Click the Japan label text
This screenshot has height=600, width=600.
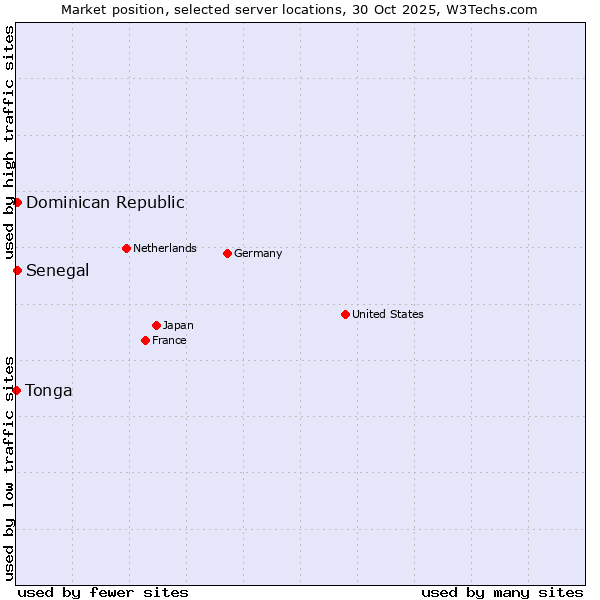click(178, 325)
